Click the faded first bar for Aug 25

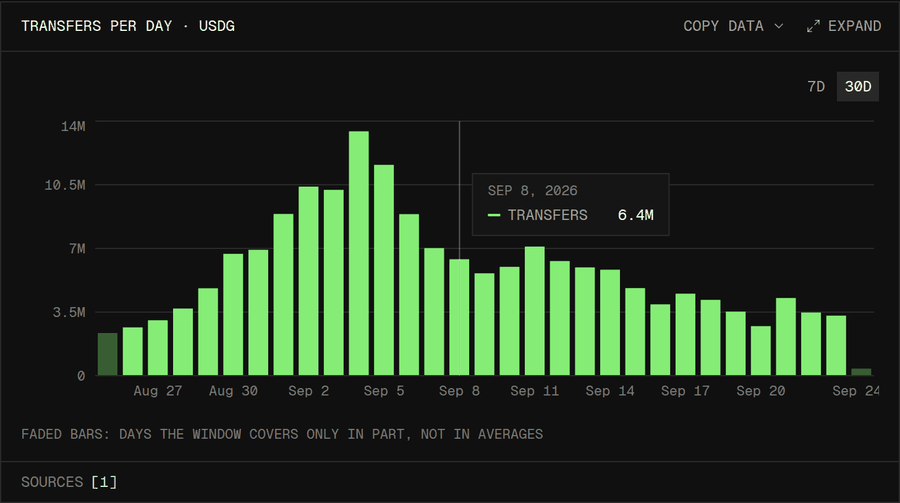tap(107, 354)
